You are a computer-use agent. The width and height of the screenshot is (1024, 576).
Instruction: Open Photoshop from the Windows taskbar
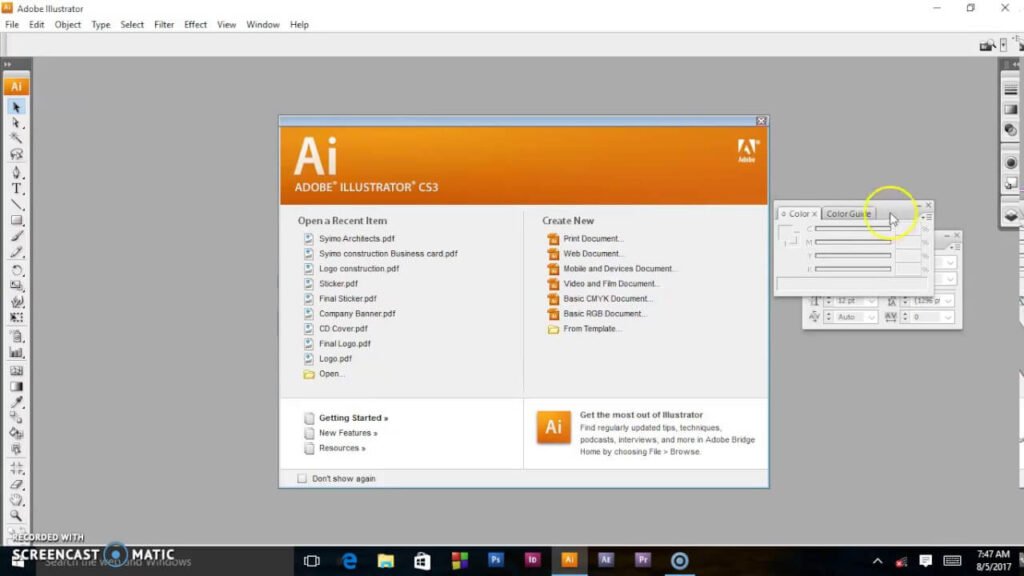[496, 560]
